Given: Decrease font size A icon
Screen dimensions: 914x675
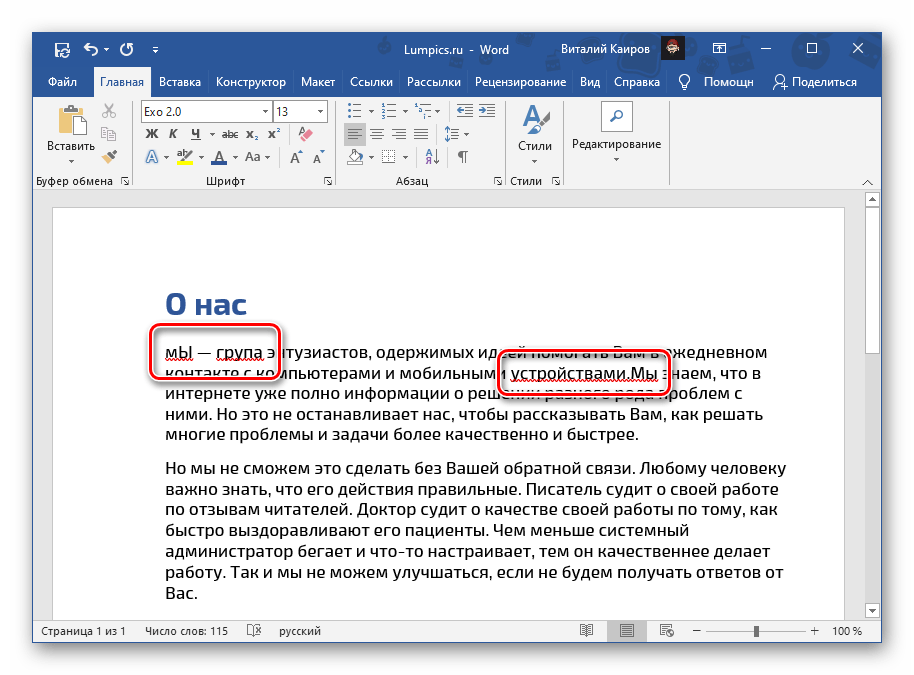Looking at the screenshot, I should pos(318,157).
